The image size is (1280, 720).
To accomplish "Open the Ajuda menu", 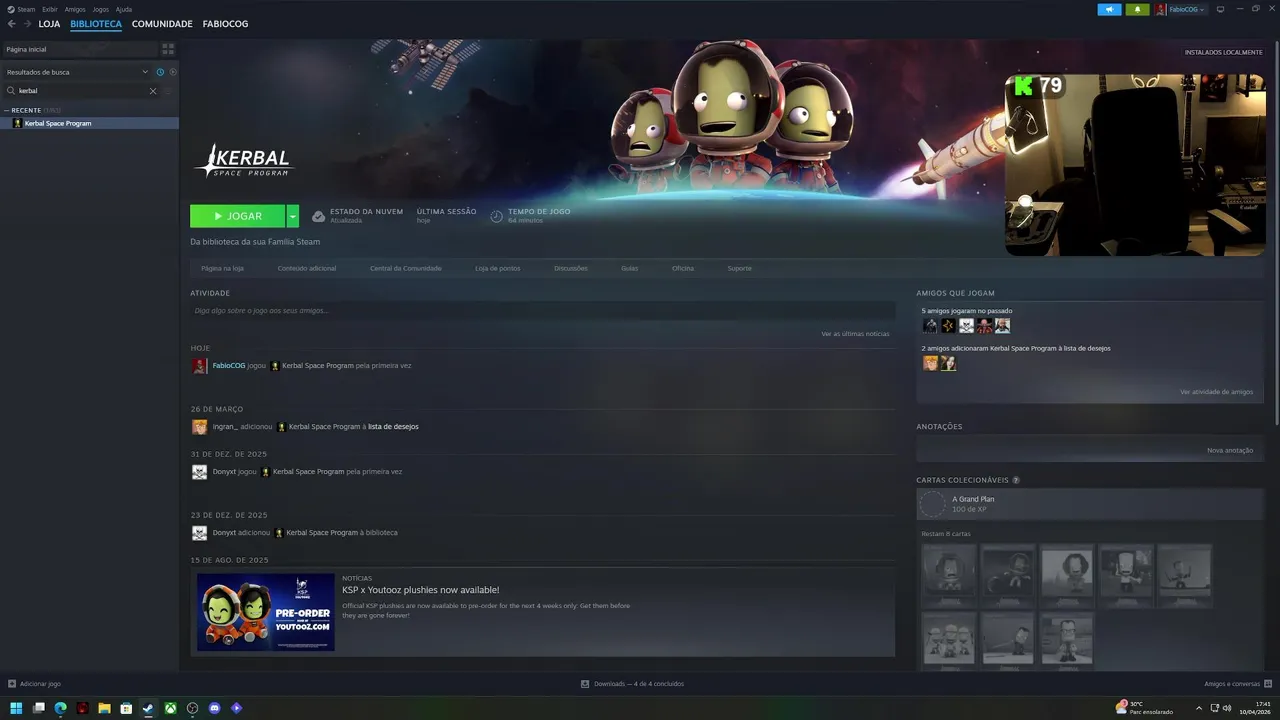I will pos(124,9).
